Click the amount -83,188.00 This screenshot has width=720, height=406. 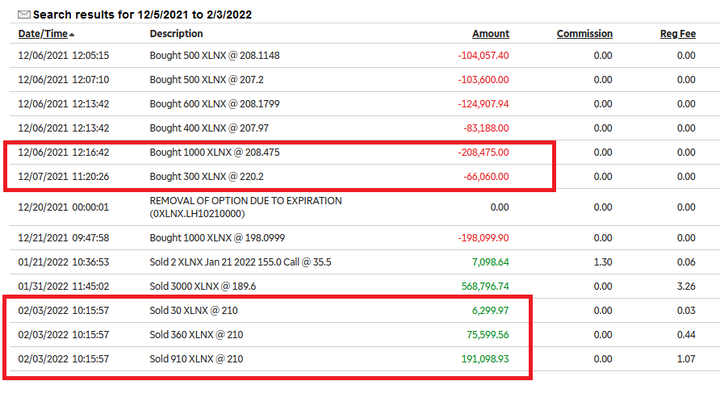(486, 128)
